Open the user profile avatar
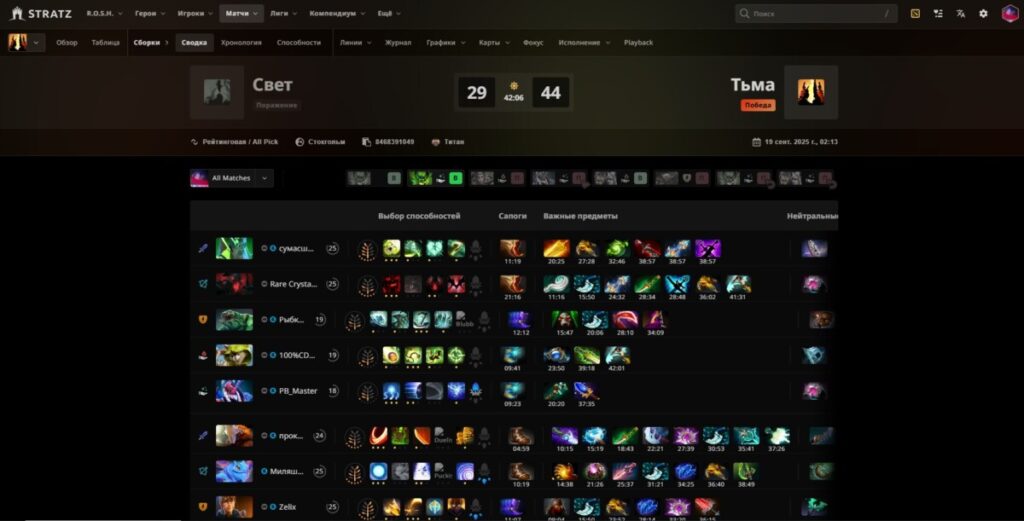 point(1010,13)
